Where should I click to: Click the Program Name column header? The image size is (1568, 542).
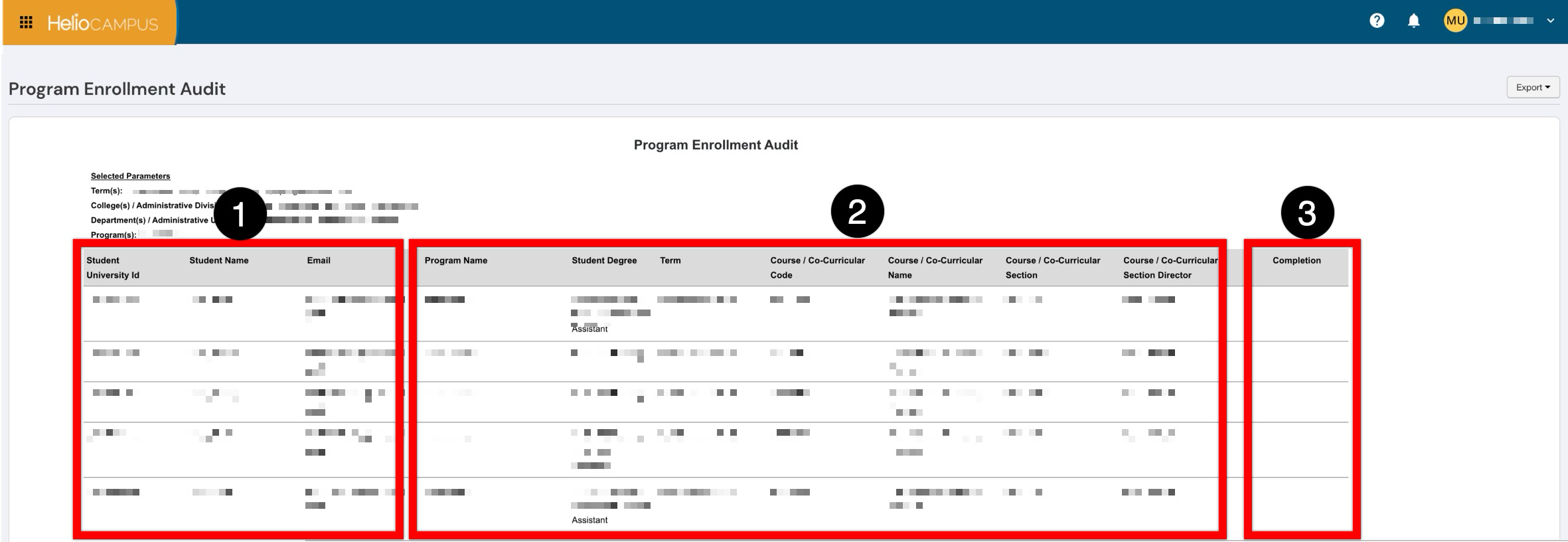point(455,260)
